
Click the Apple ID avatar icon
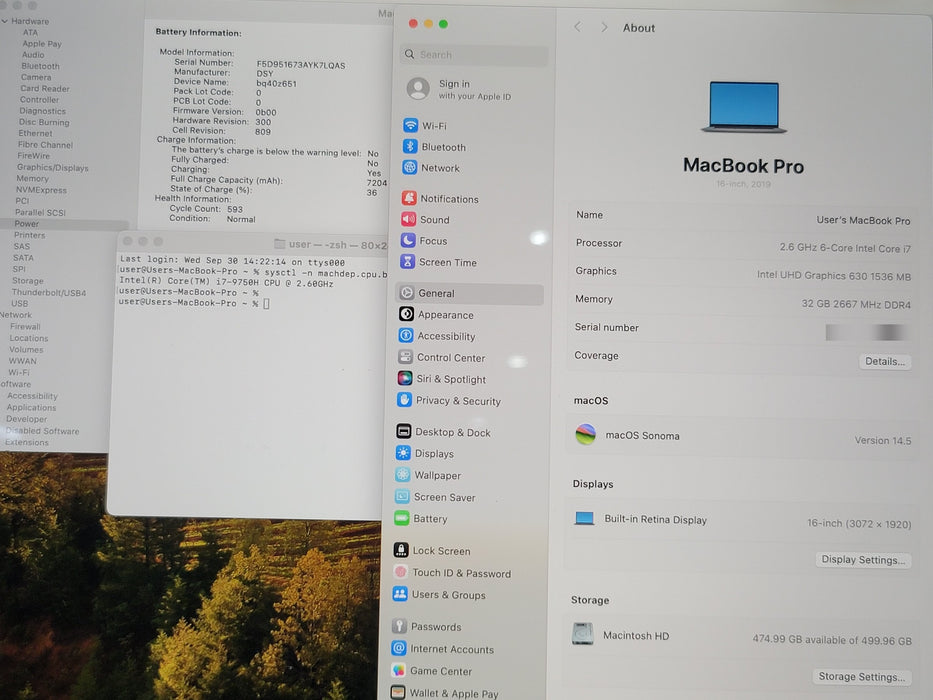point(418,89)
